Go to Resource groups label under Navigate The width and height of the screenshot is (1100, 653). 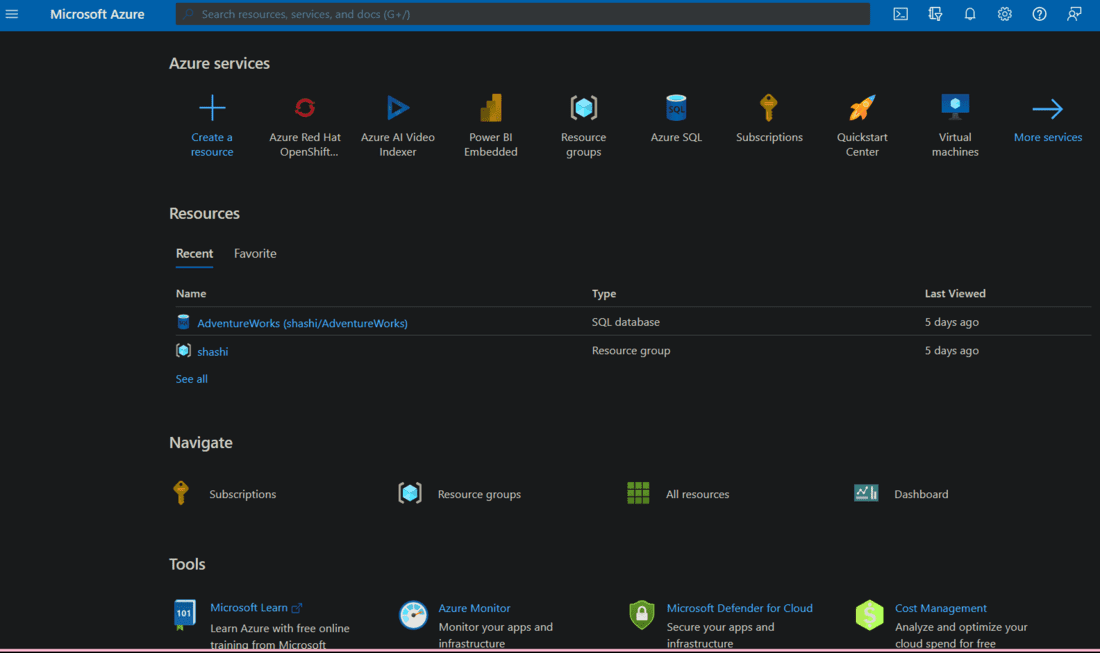point(479,494)
